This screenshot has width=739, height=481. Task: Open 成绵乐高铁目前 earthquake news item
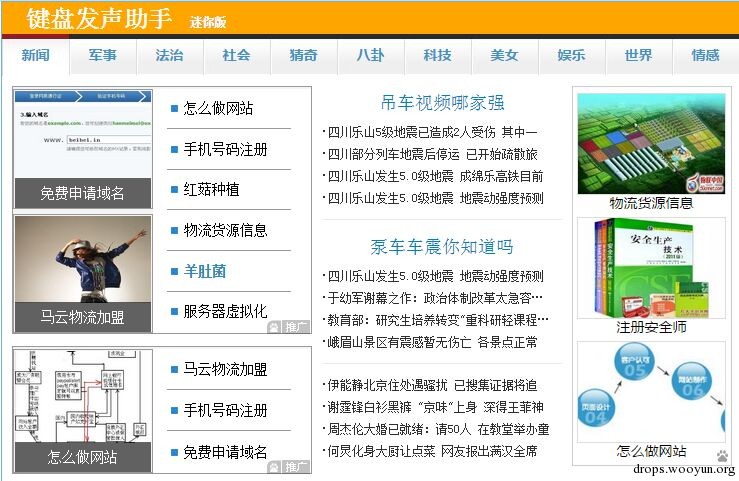point(433,177)
